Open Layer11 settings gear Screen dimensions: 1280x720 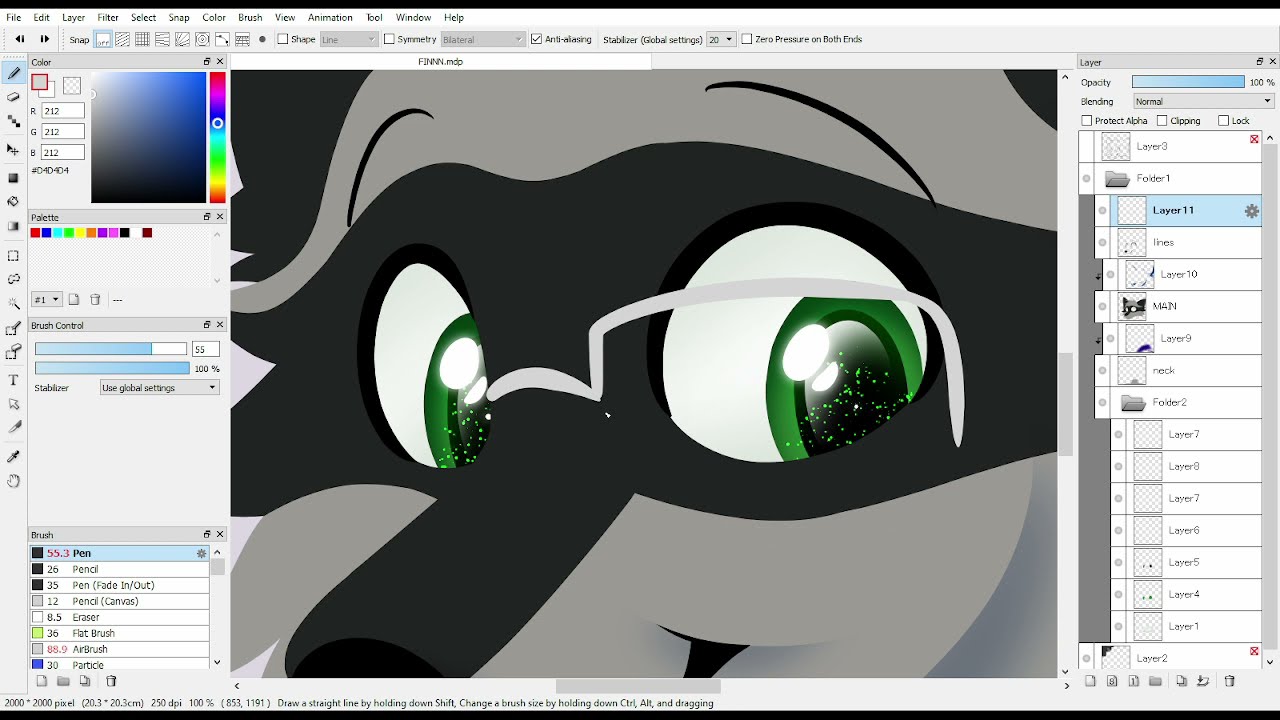1251,210
